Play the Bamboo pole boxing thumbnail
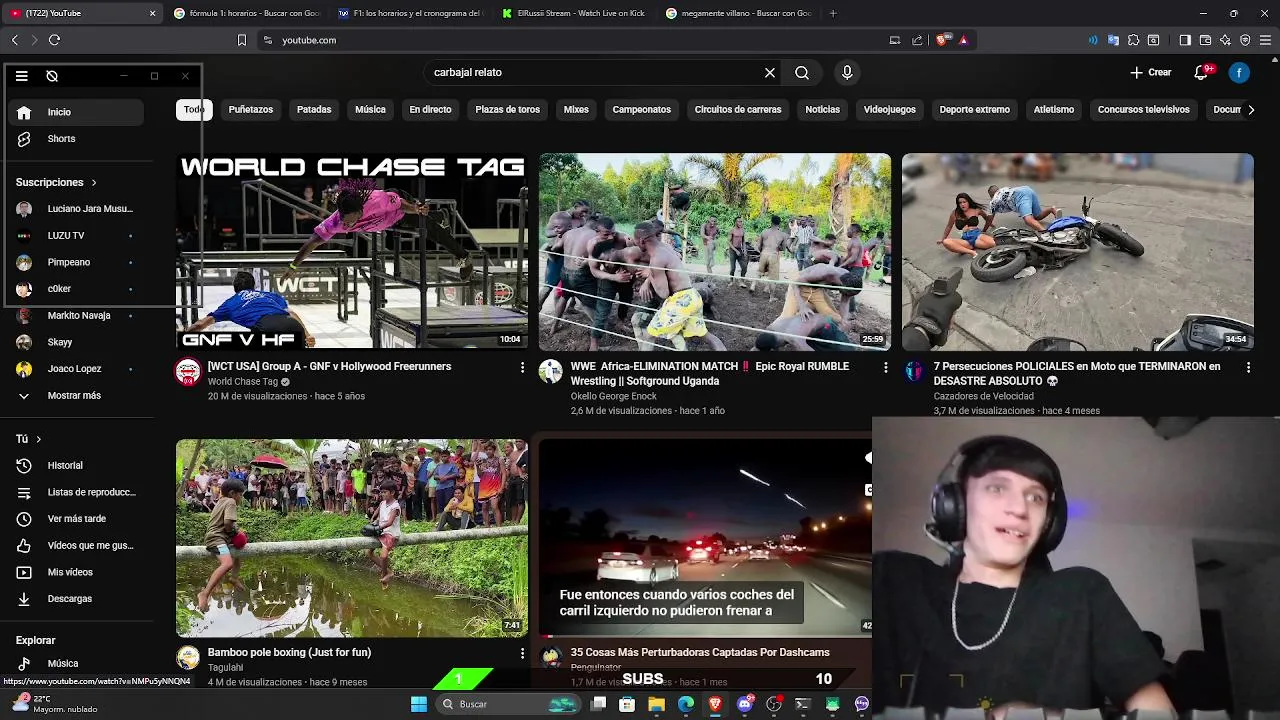This screenshot has height=720, width=1280. [352, 537]
